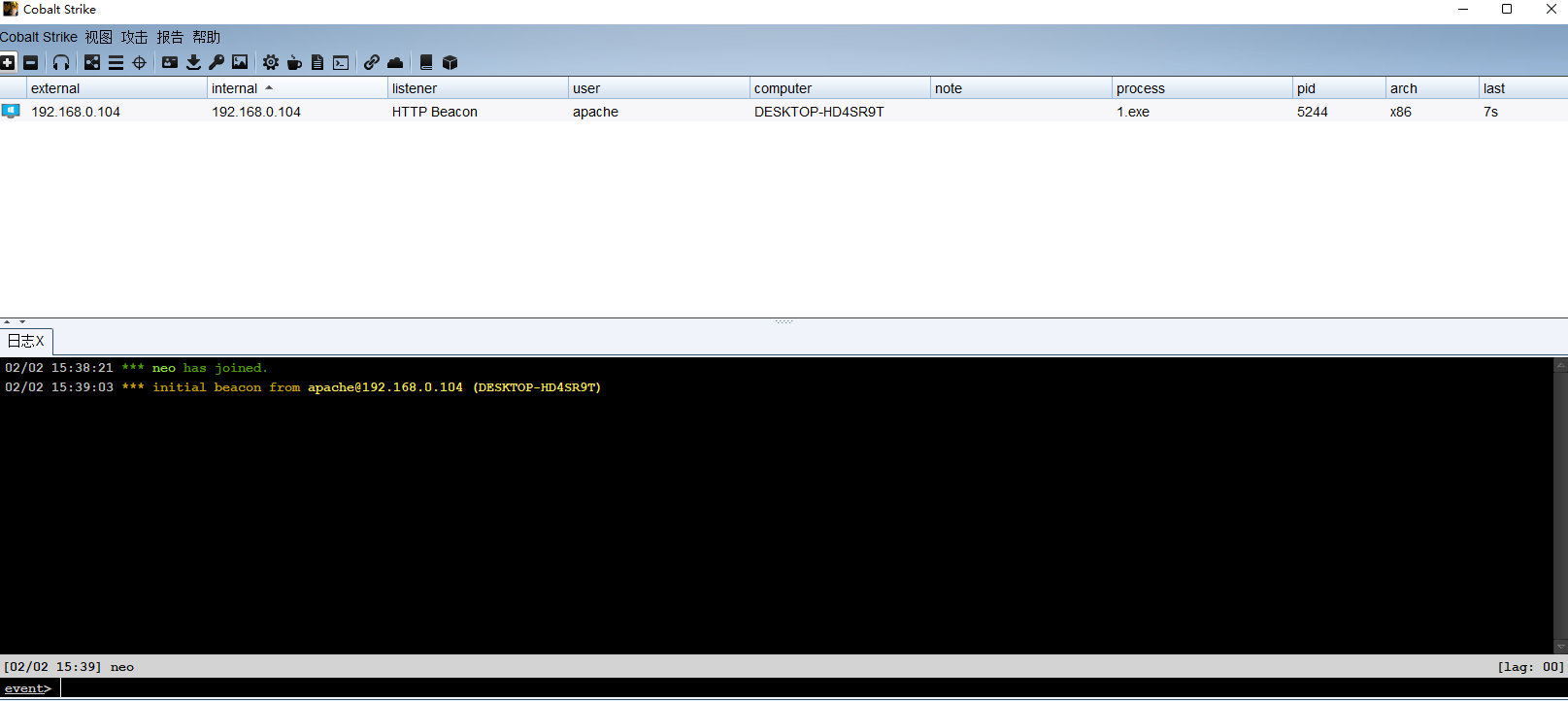Image resolution: width=1568 pixels, height=701 pixels.
Task: Open the 攻击 menu
Action: 134,37
